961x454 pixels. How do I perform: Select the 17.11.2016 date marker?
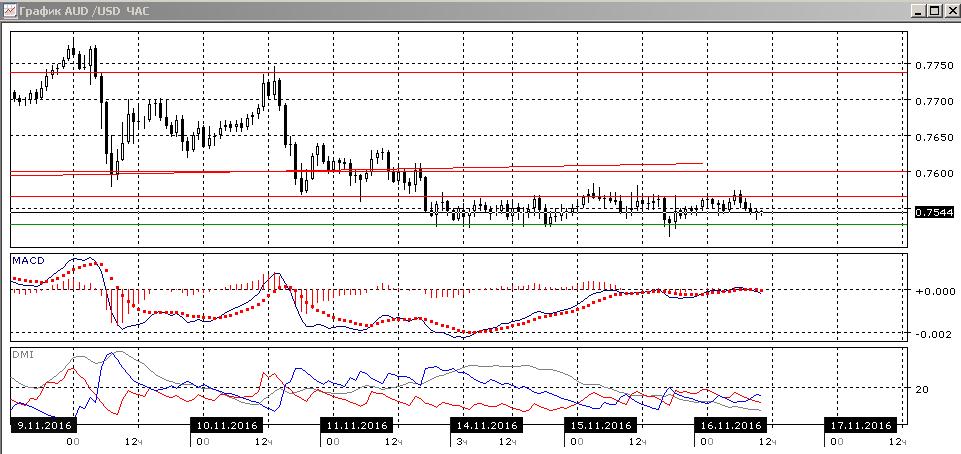[x=860, y=425]
